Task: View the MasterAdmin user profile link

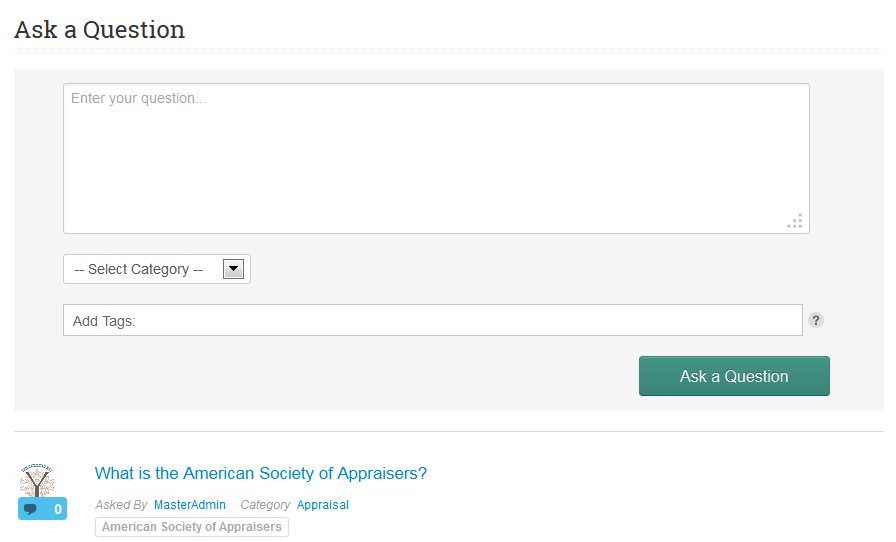Action: pyautogui.click(x=190, y=505)
